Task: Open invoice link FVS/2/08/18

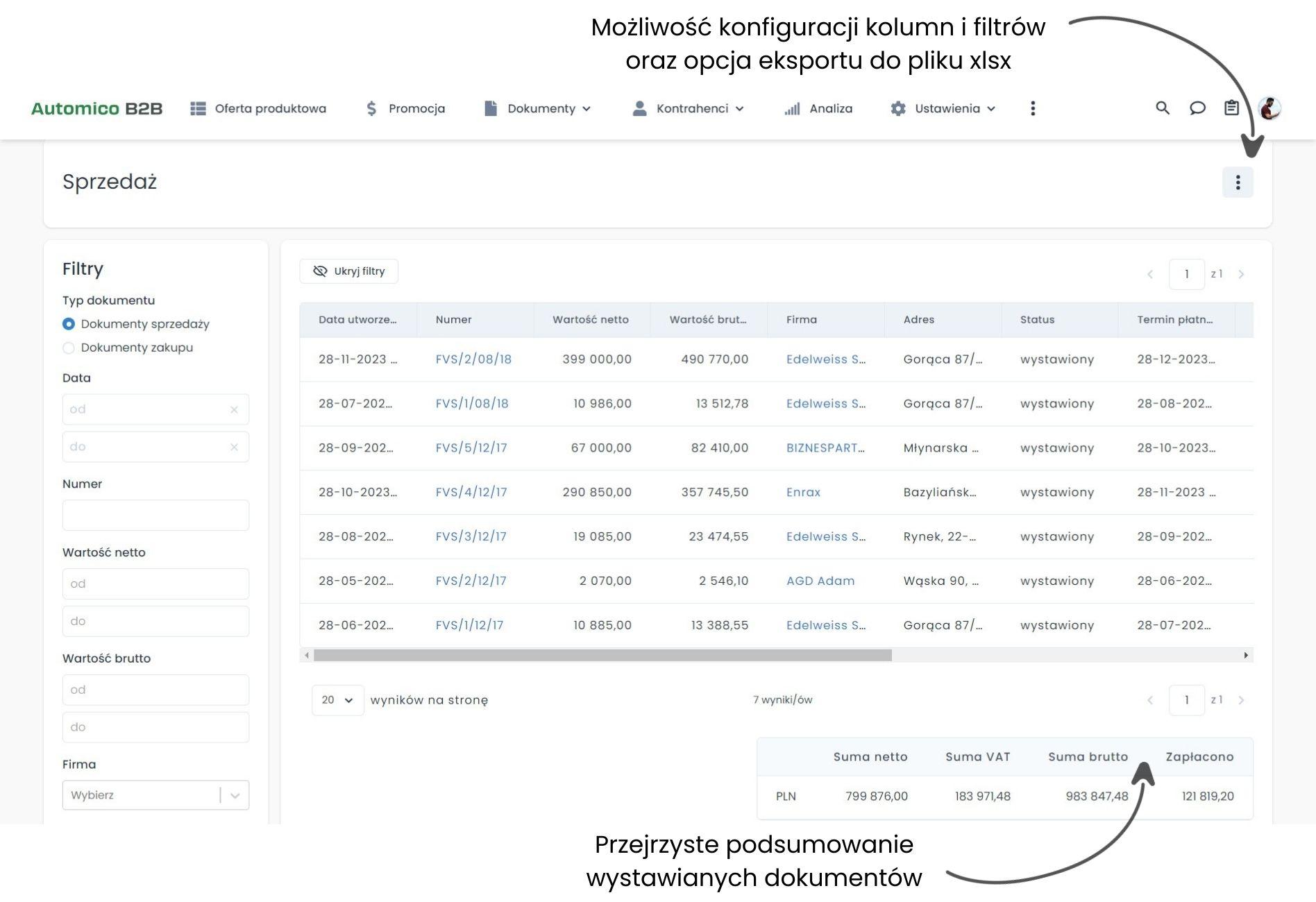Action: pos(473,359)
